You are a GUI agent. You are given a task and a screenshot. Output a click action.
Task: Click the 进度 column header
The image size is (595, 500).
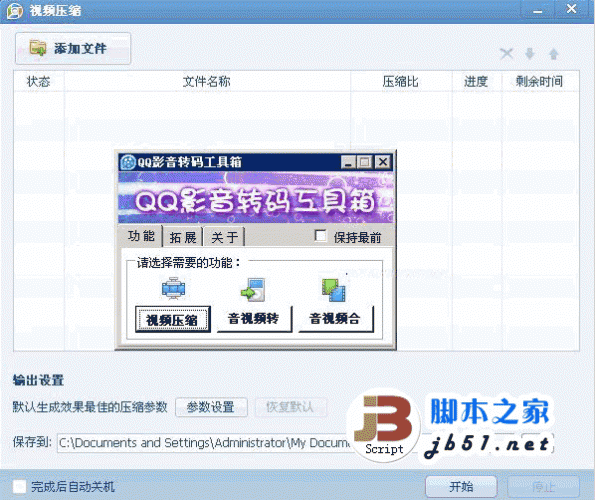(476, 81)
